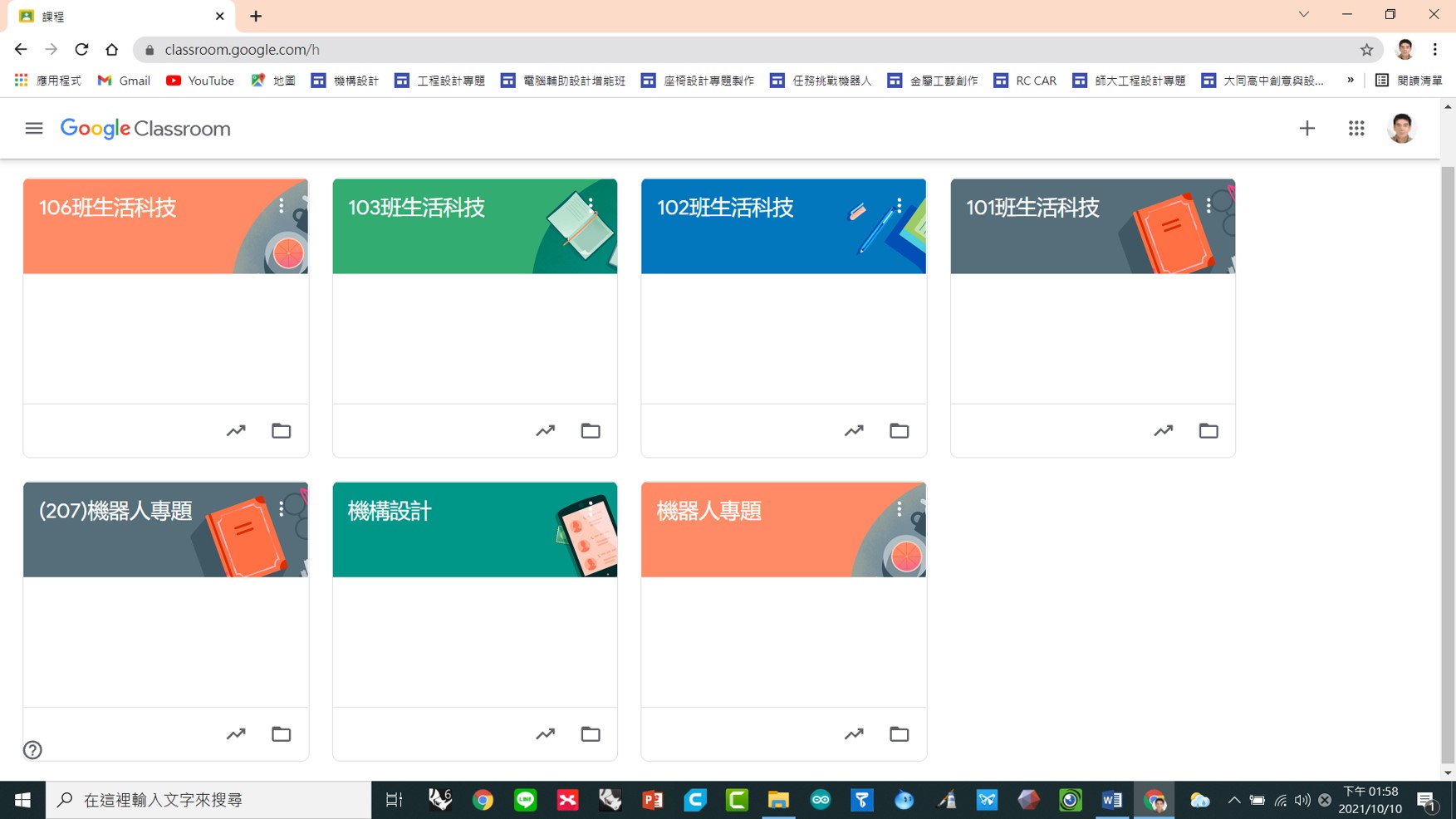Open Drive folder for 103班生活科技
The width and height of the screenshot is (1456, 819).
(590, 430)
